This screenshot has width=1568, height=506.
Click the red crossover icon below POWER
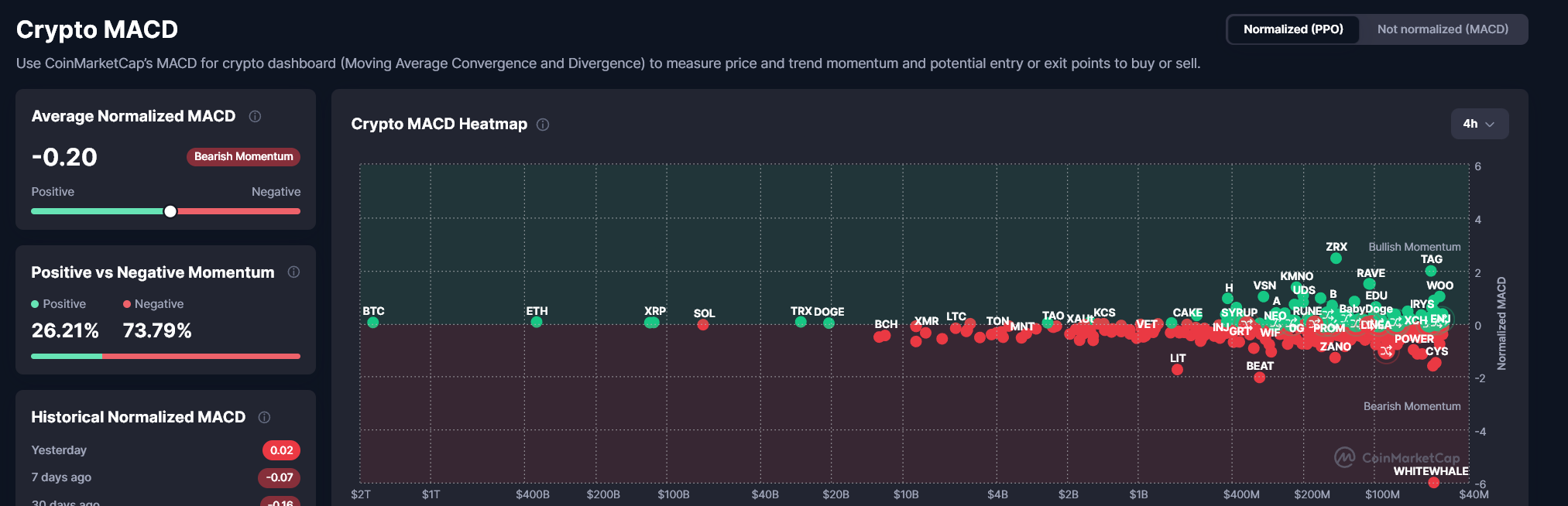1386,351
